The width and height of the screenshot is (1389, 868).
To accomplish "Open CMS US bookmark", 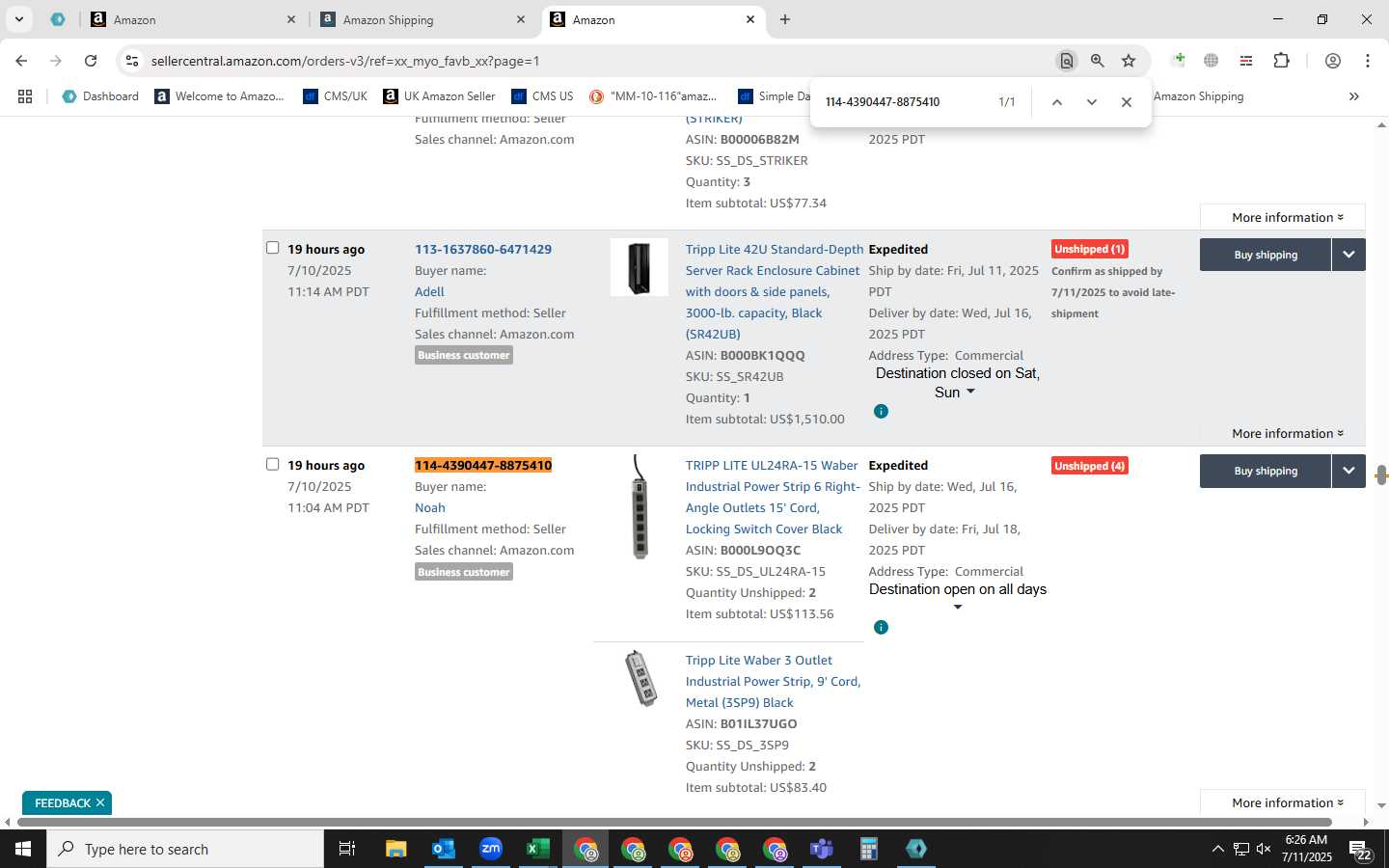I will click(543, 96).
